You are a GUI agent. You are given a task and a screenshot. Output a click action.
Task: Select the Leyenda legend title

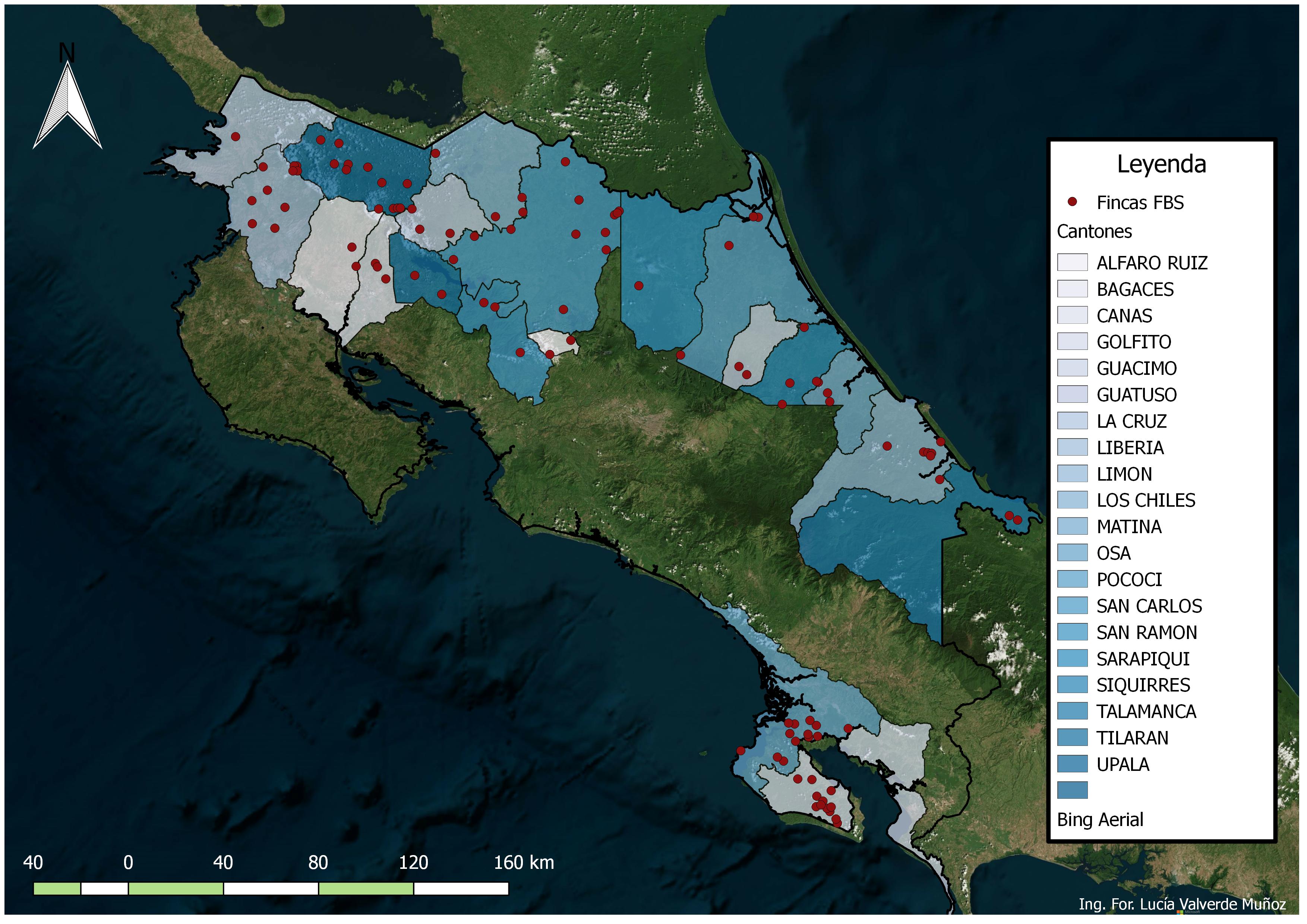(1161, 164)
